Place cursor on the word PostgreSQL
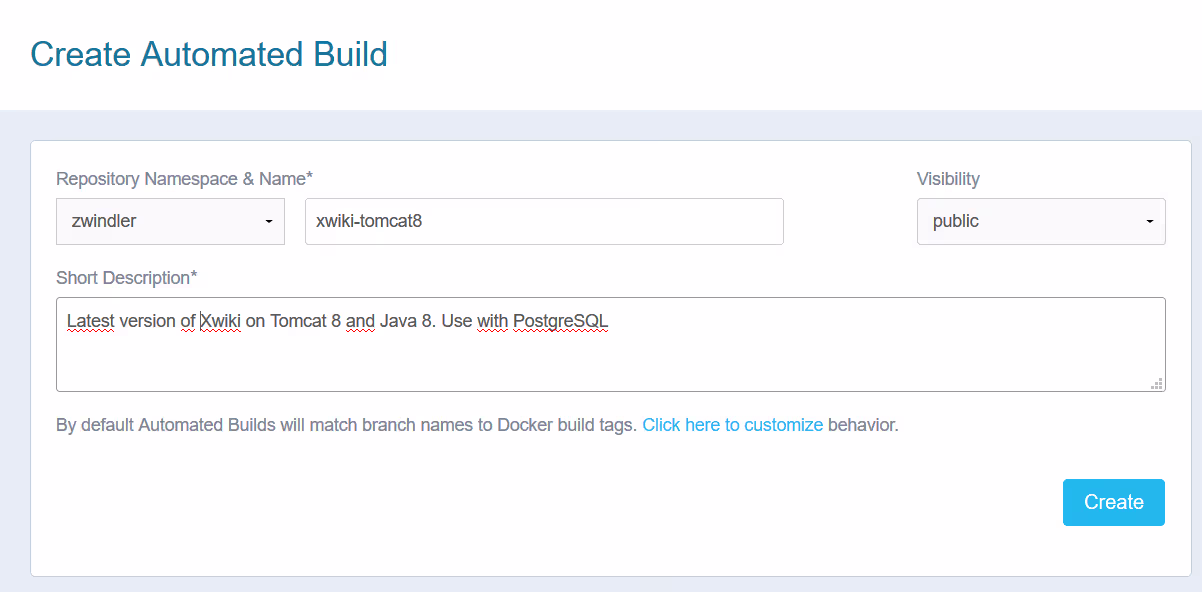Viewport: 1202px width, 592px height. (x=560, y=322)
